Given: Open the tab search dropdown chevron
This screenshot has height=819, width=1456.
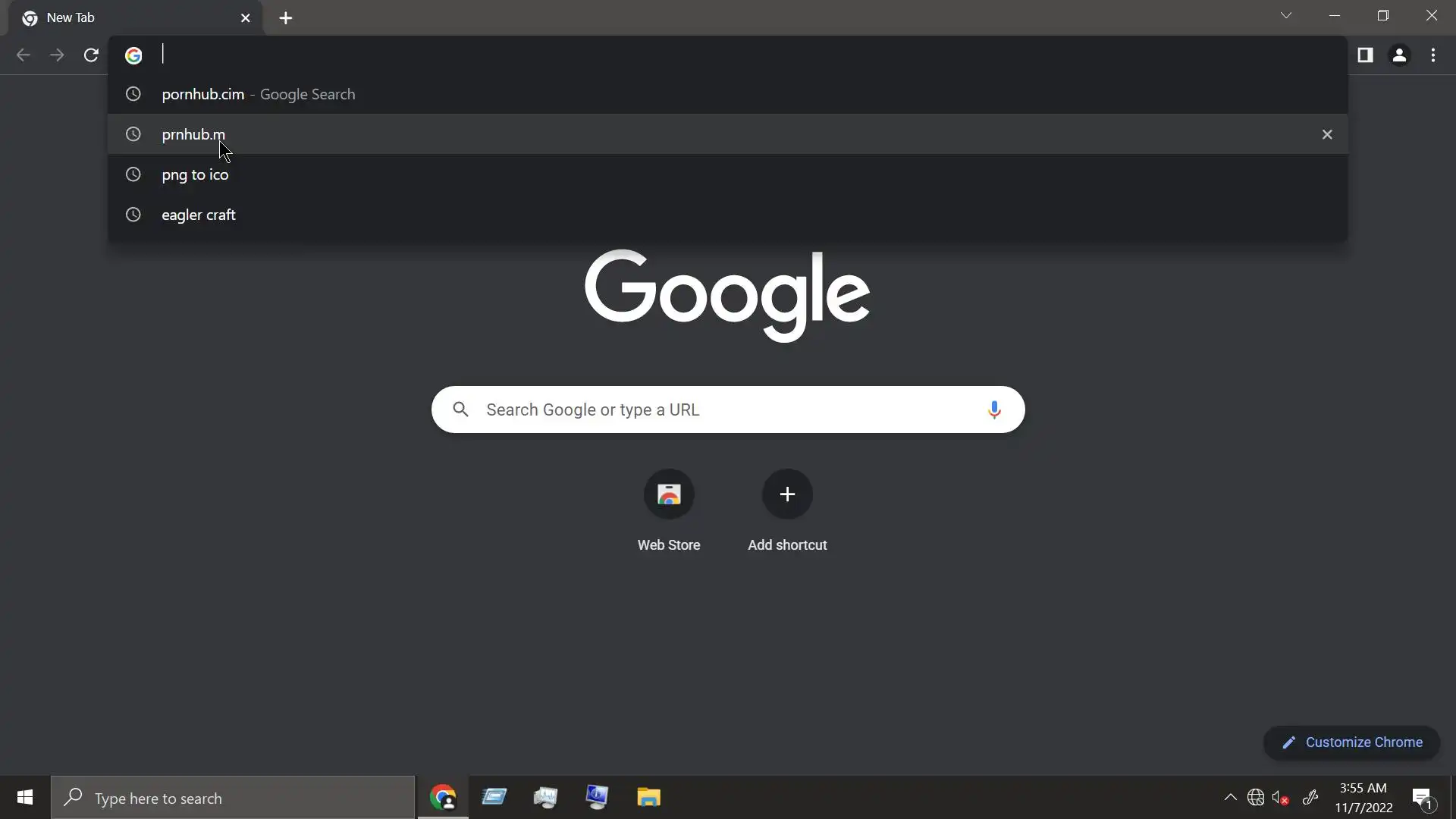Looking at the screenshot, I should [x=1286, y=16].
